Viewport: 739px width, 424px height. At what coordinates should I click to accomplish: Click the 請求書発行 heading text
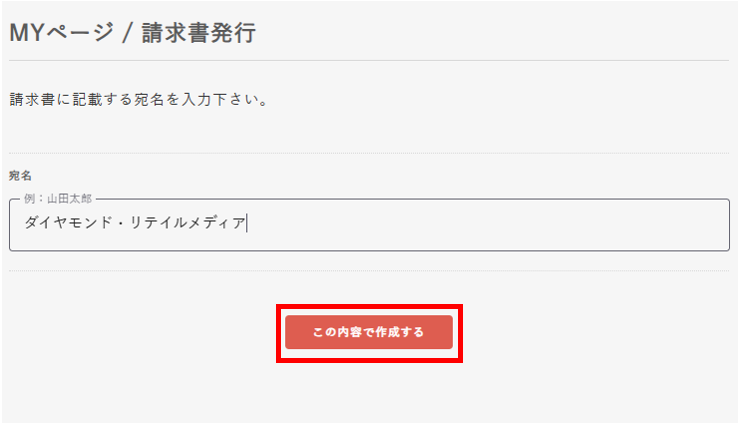tap(198, 33)
